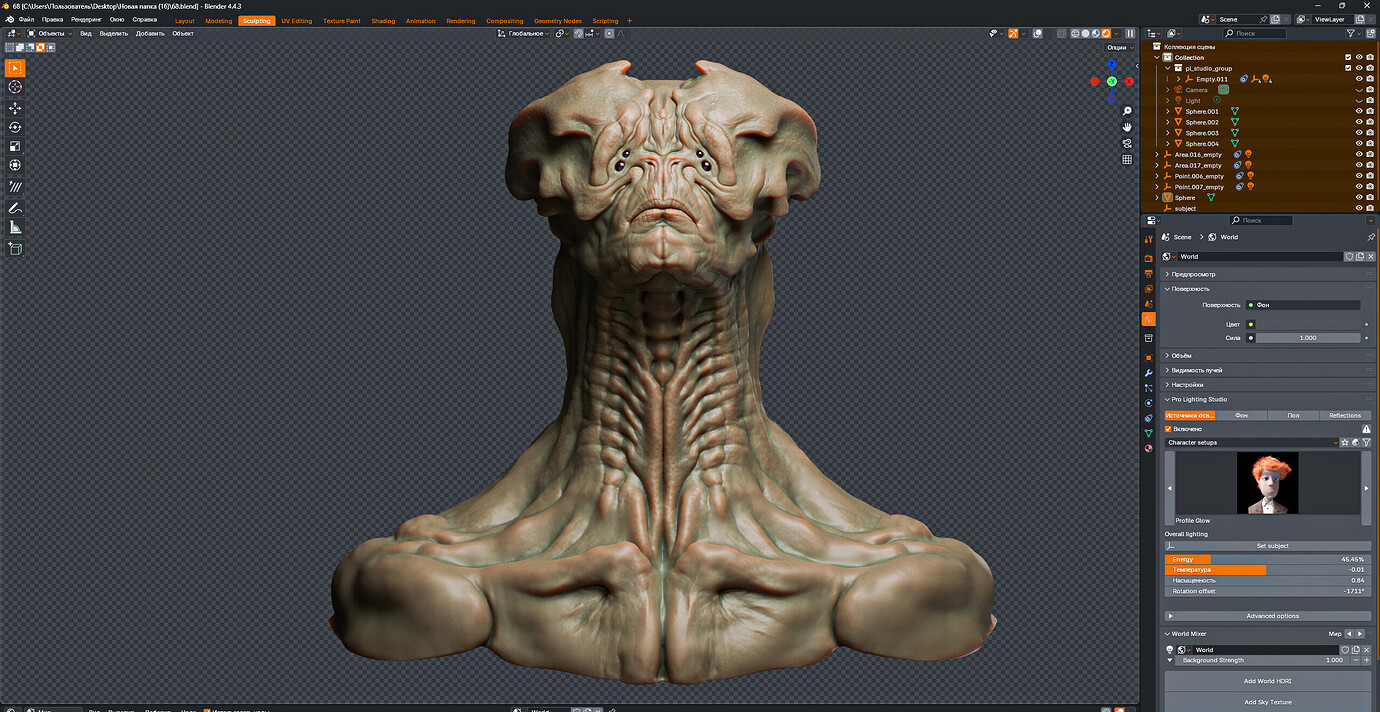Image resolution: width=1380 pixels, height=712 pixels.
Task: Open the Object Data properties tab
Action: 1149,433
